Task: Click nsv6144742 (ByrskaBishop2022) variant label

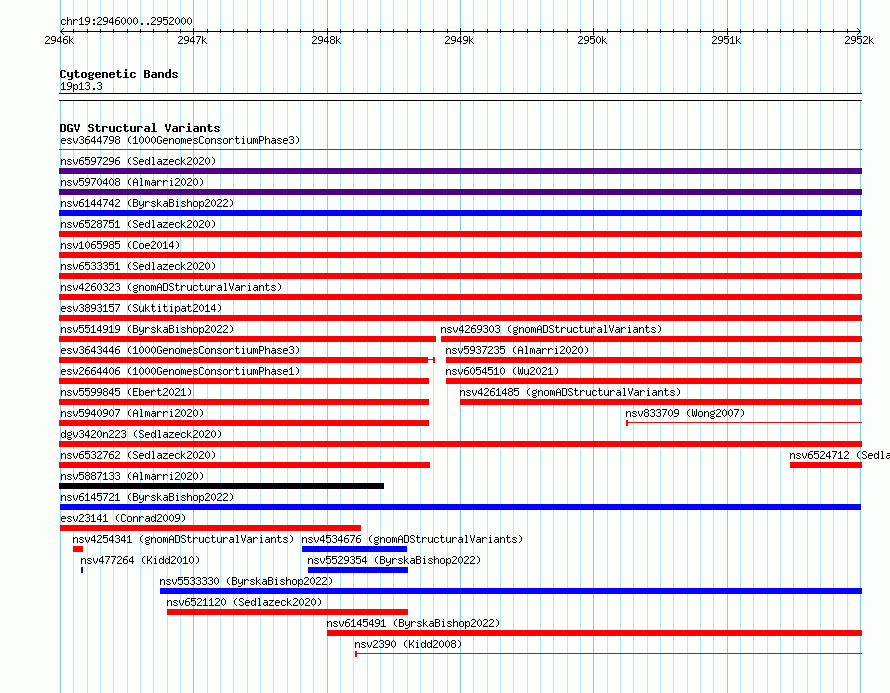Action: 147,203
